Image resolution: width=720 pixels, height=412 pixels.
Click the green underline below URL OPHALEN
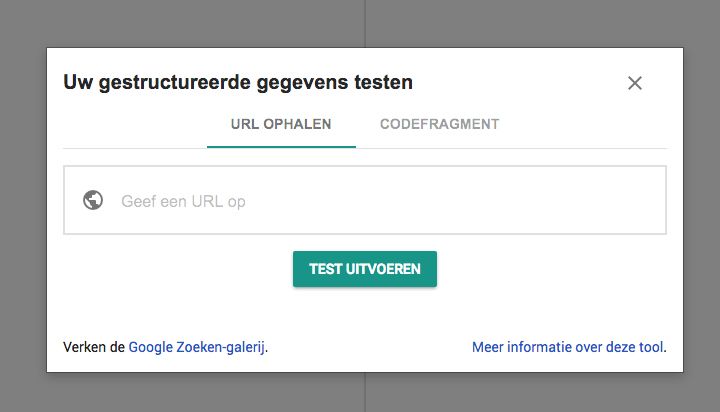pos(281,146)
